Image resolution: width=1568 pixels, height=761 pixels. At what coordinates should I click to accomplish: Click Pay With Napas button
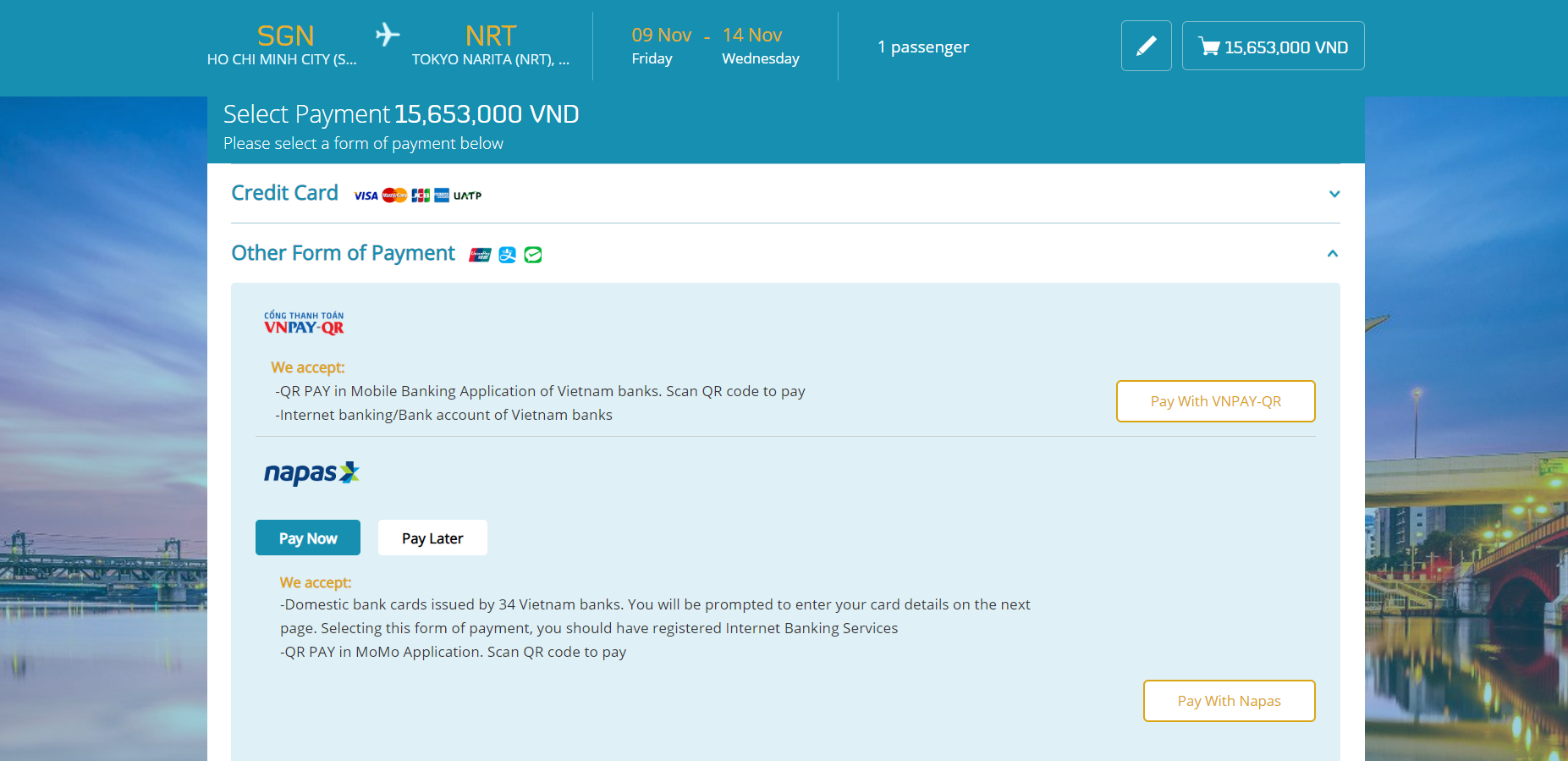[x=1230, y=701]
